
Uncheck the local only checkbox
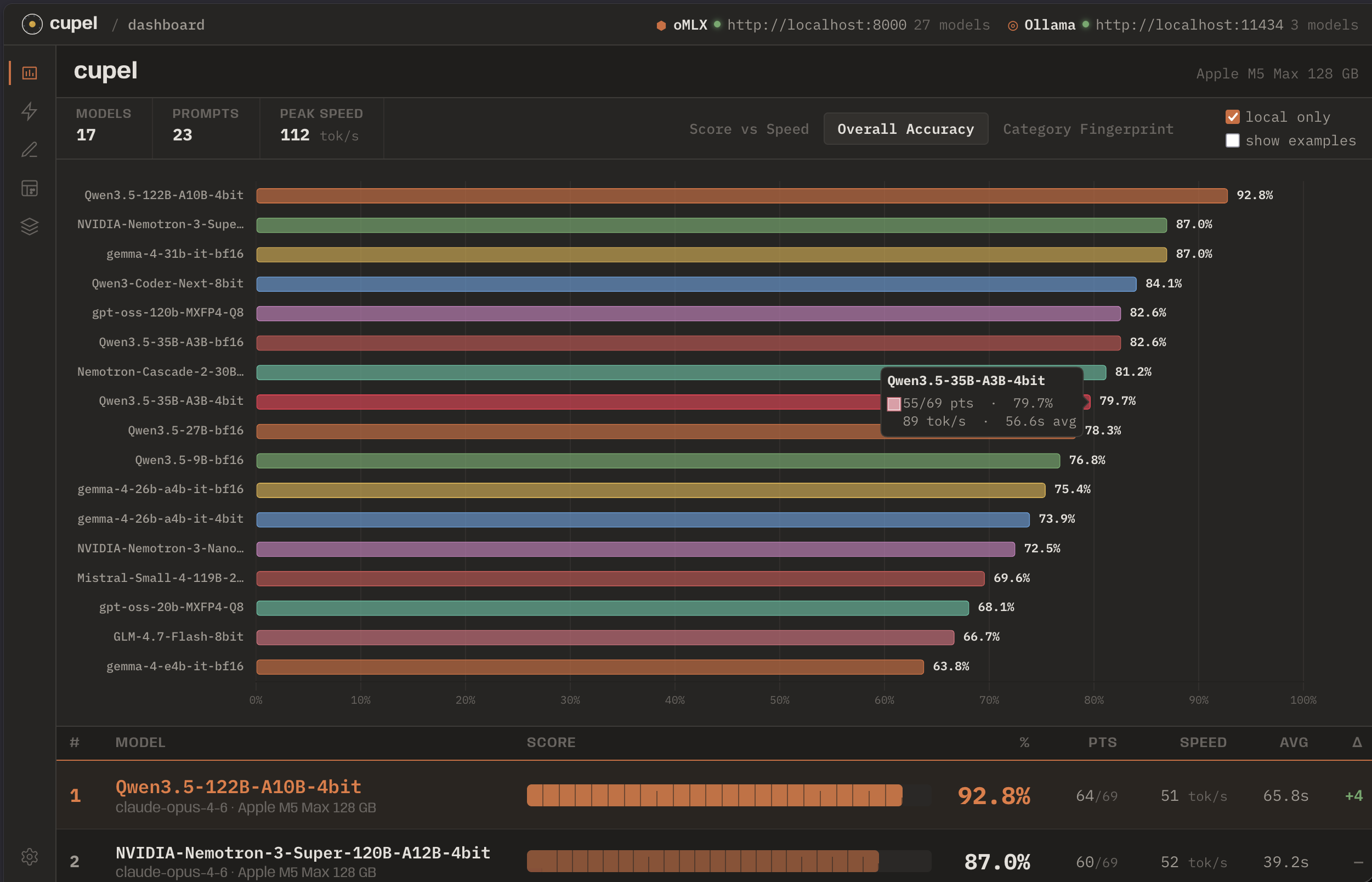tap(1232, 117)
